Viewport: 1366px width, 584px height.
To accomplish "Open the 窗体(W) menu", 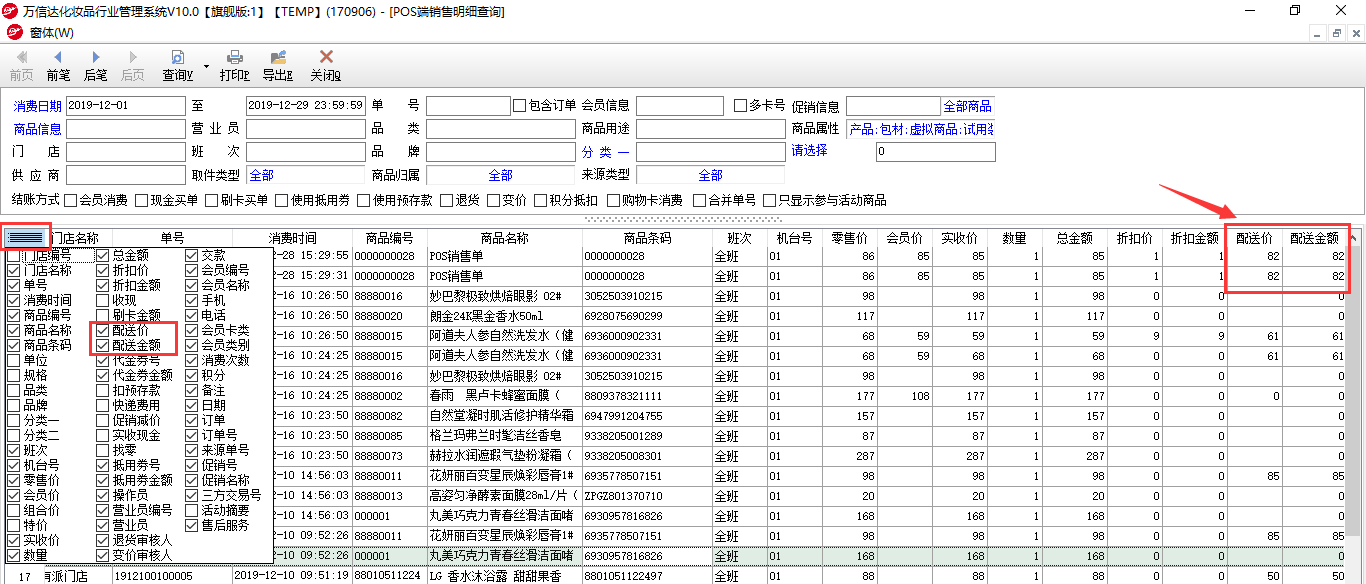I will click(x=52, y=33).
